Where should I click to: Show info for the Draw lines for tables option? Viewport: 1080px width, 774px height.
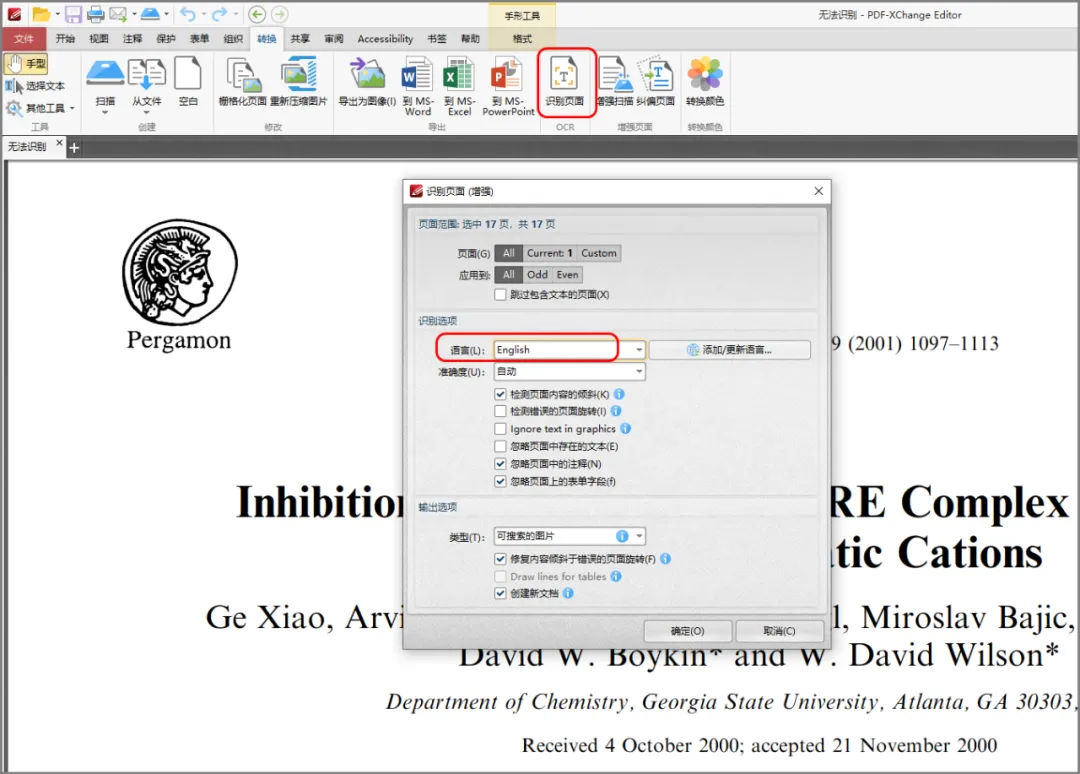tap(616, 576)
